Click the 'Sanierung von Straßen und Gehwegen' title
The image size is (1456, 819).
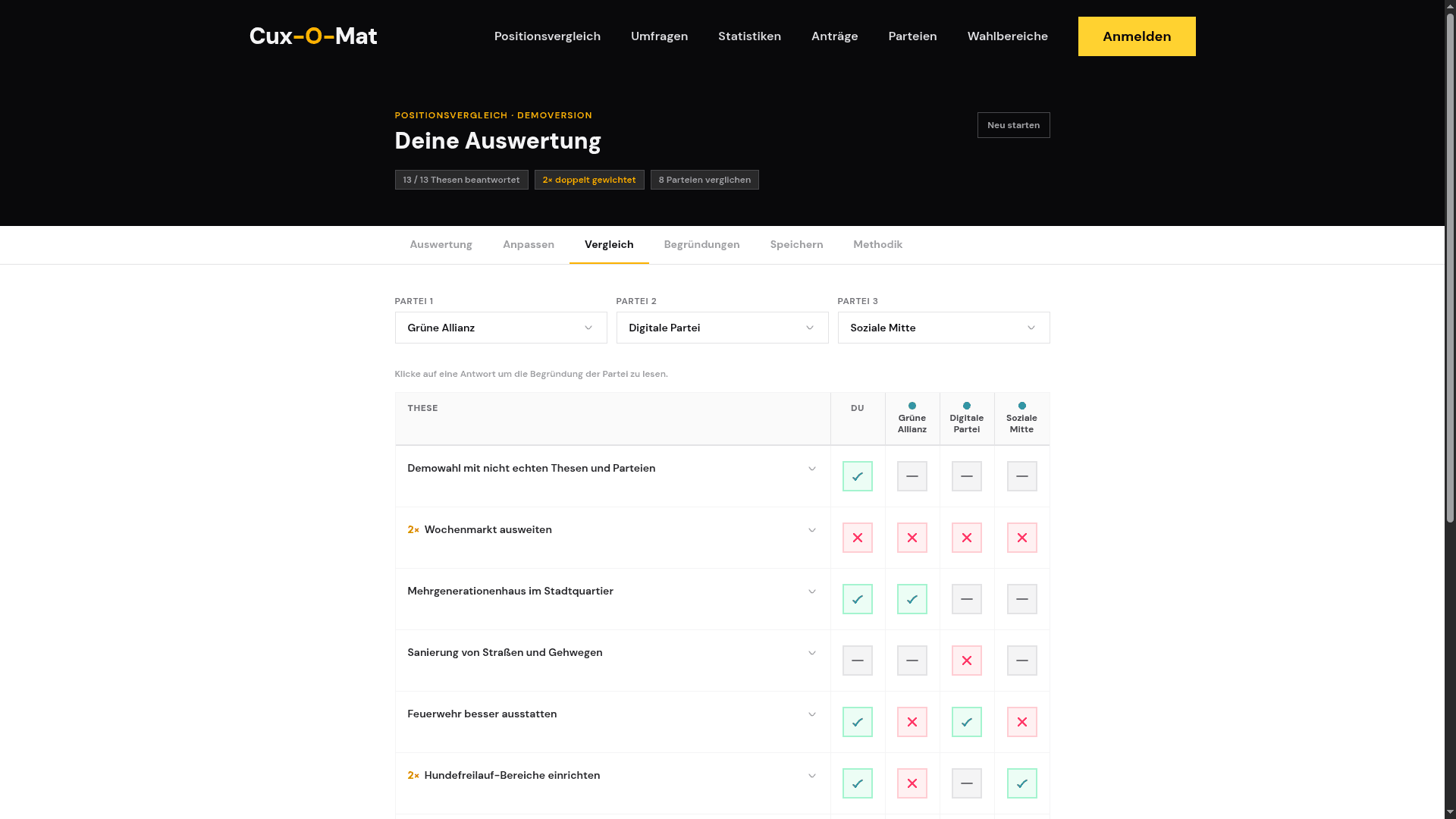click(x=504, y=652)
